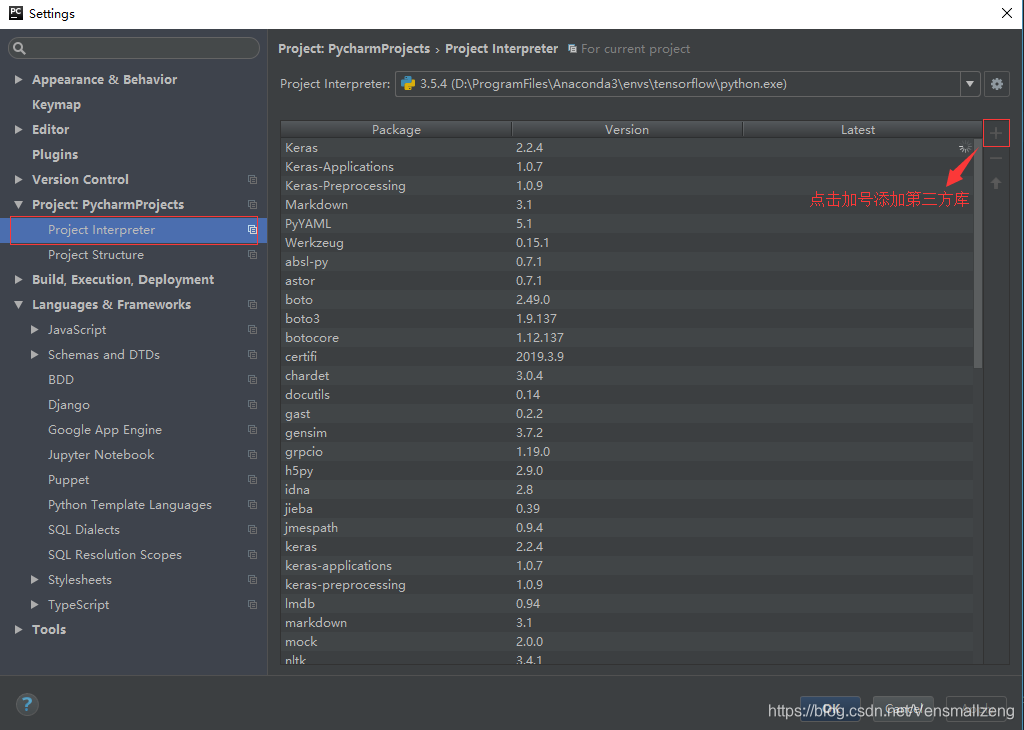Viewport: 1024px width, 730px height.
Task: Expand the Tools section
Action: coord(18,629)
